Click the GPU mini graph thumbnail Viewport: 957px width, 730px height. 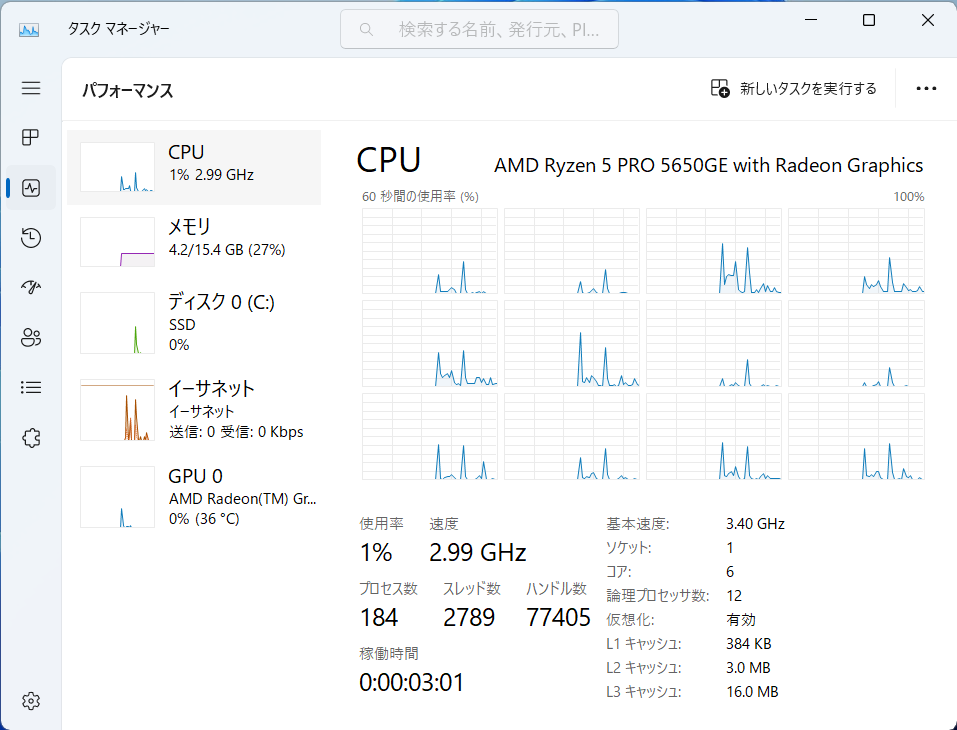point(117,497)
